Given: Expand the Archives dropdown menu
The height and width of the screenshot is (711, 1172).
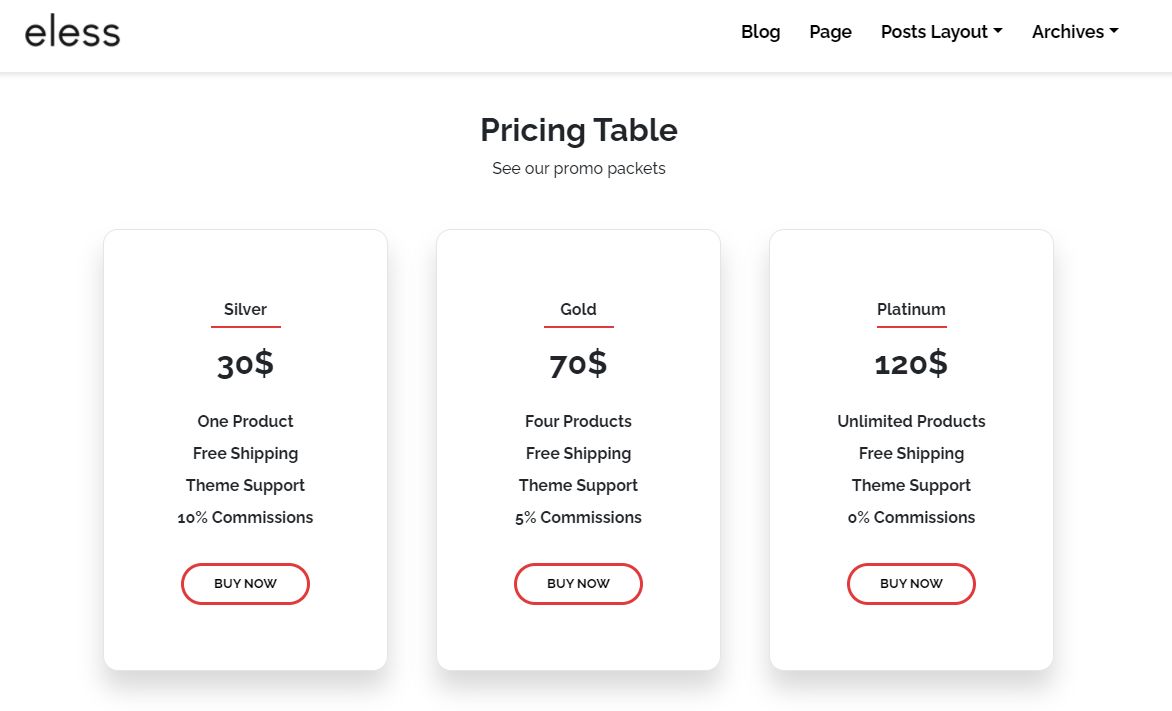Looking at the screenshot, I should (x=1075, y=32).
